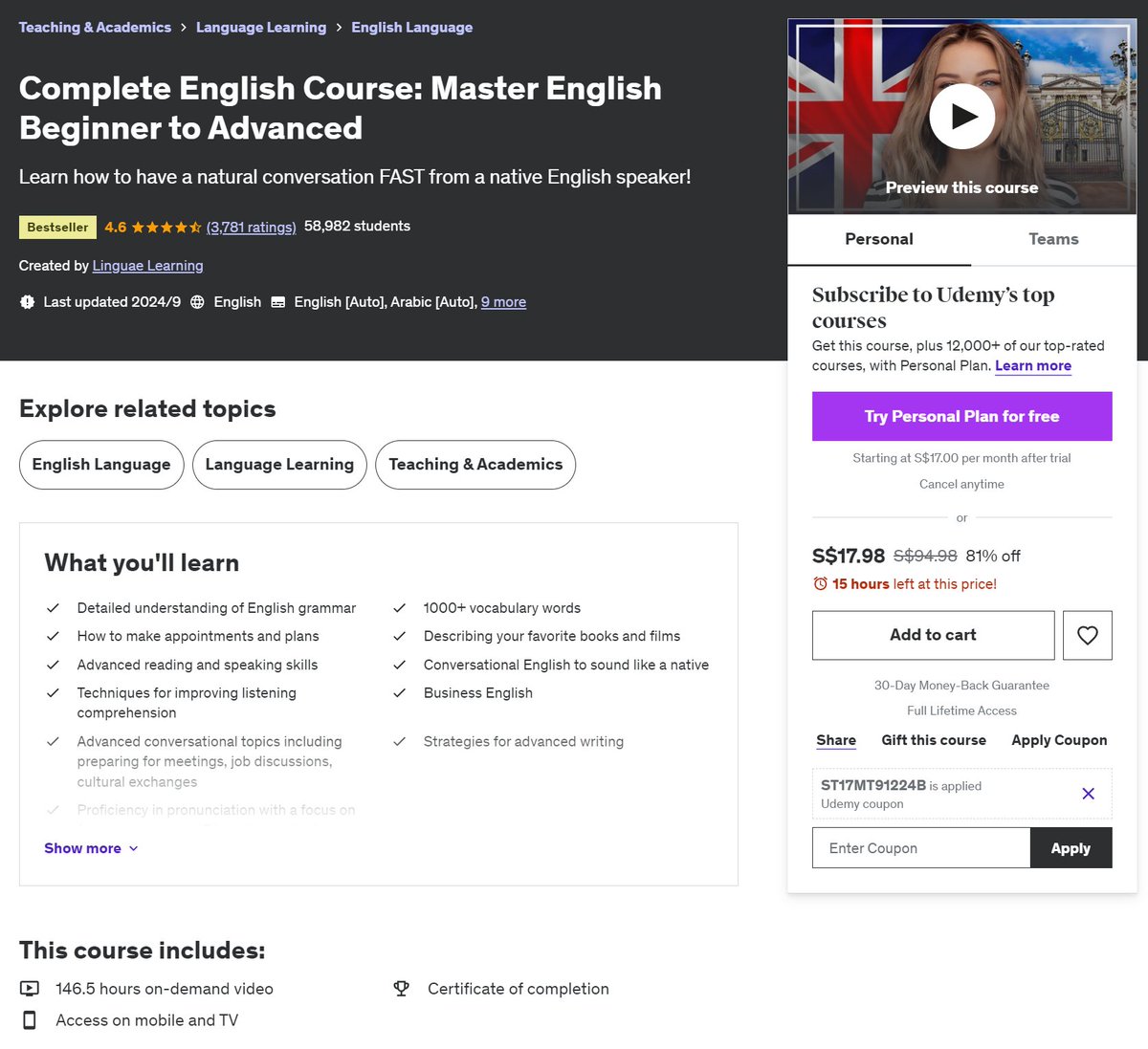Screen dimensions: 1148x1049
Task: Click the 'Cancel anytime' text
Action: [961, 484]
